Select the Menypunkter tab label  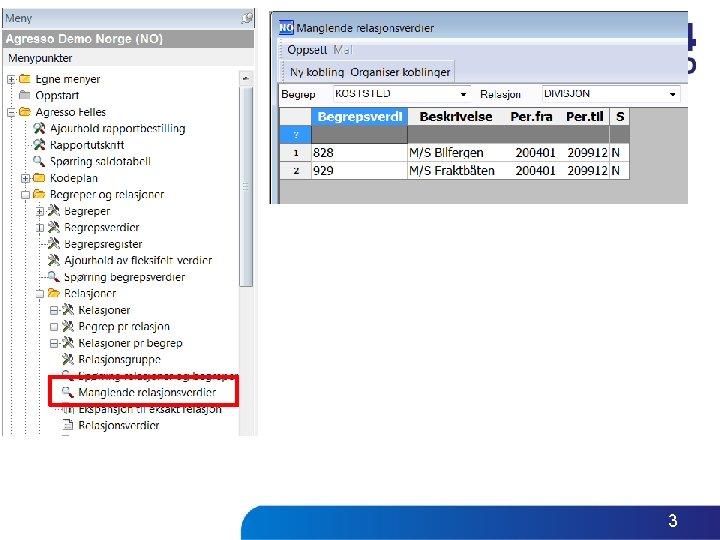point(40,58)
